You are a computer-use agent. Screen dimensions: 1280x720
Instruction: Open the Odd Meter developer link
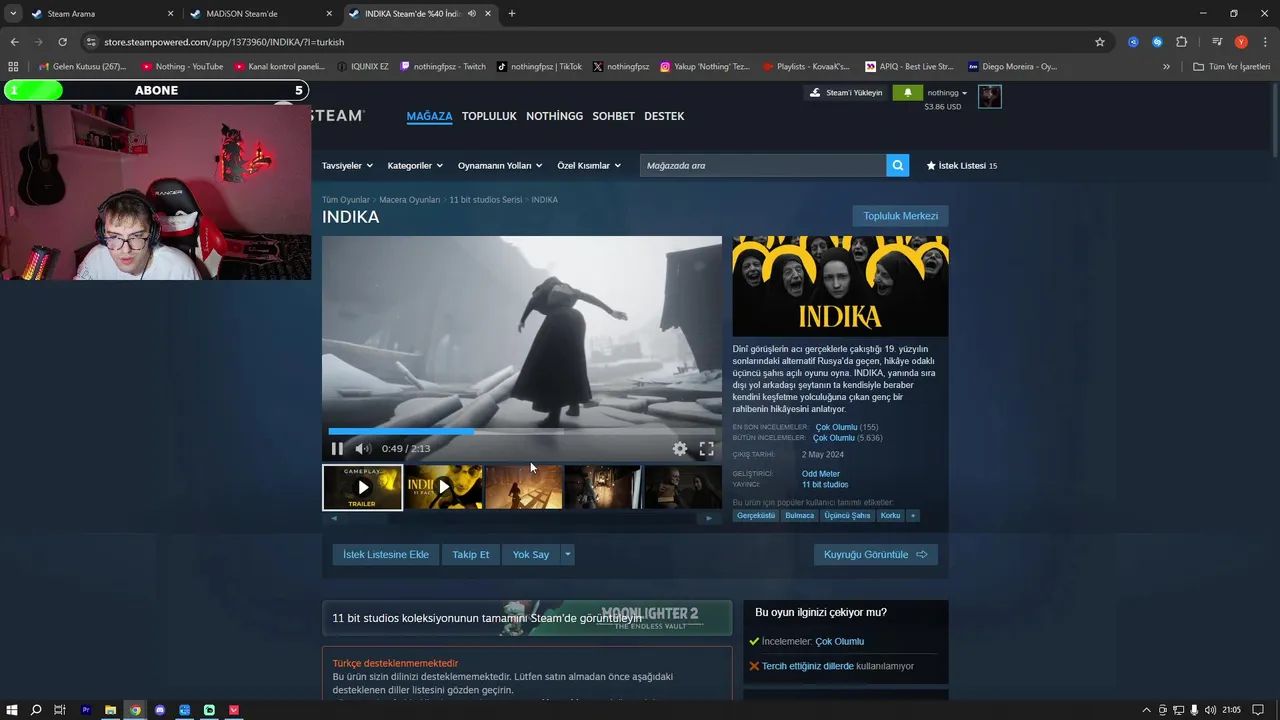[821, 474]
